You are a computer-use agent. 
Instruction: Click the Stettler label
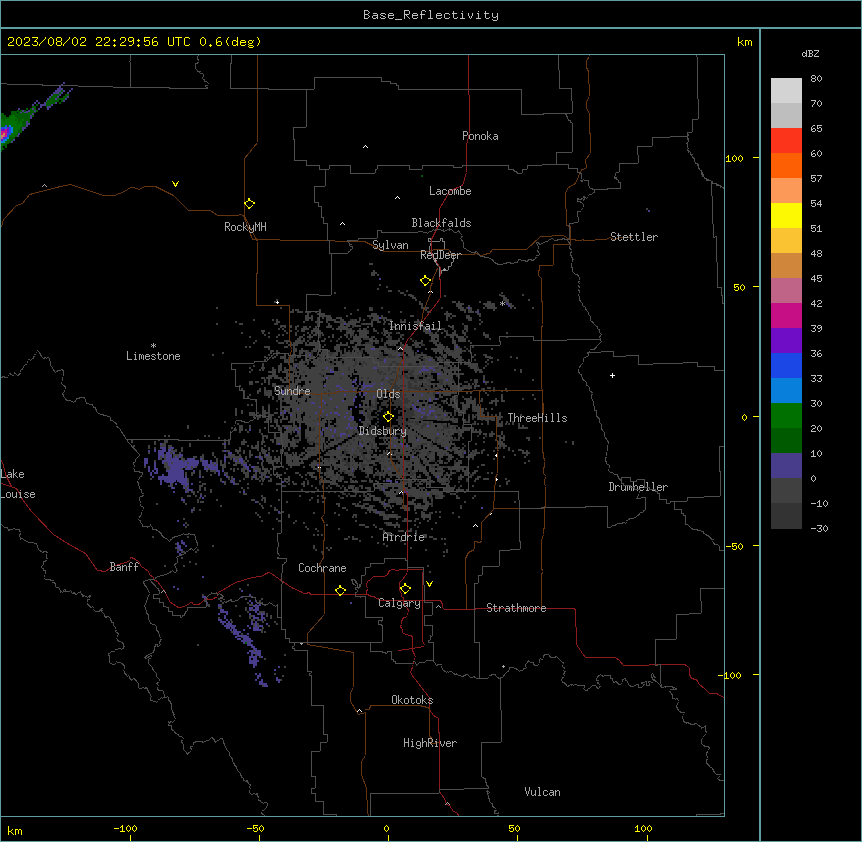tap(634, 237)
